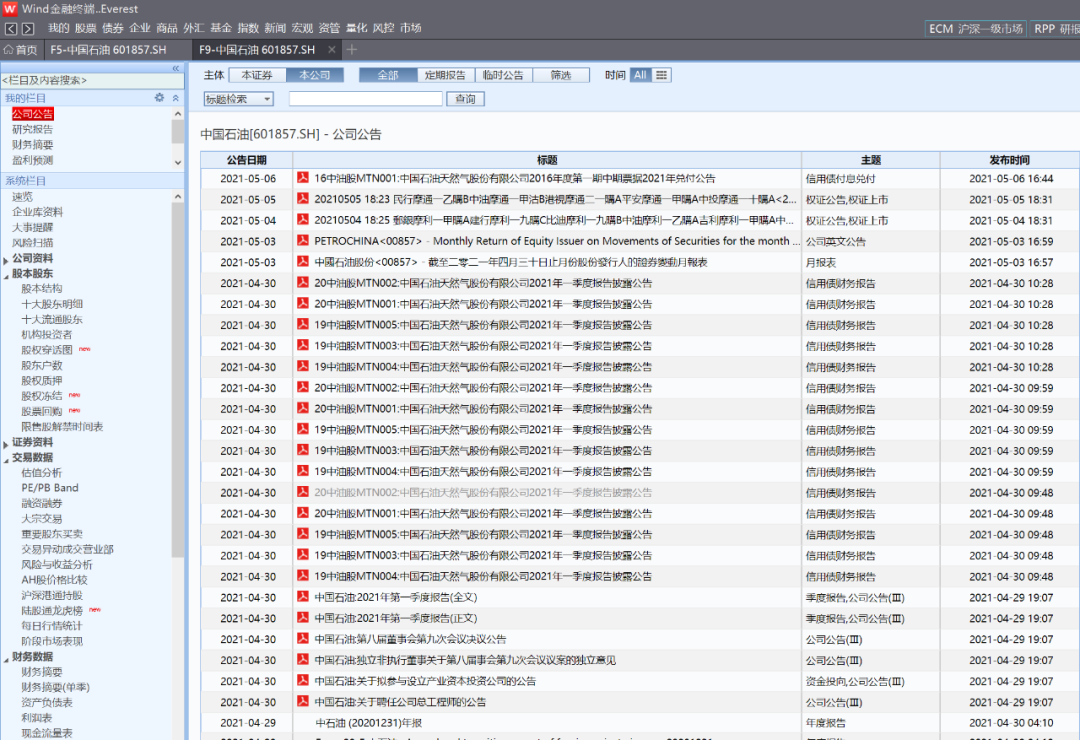The image size is (1080, 740).
Task: Open 我的栏目 settings gear
Action: pyautogui.click(x=160, y=98)
